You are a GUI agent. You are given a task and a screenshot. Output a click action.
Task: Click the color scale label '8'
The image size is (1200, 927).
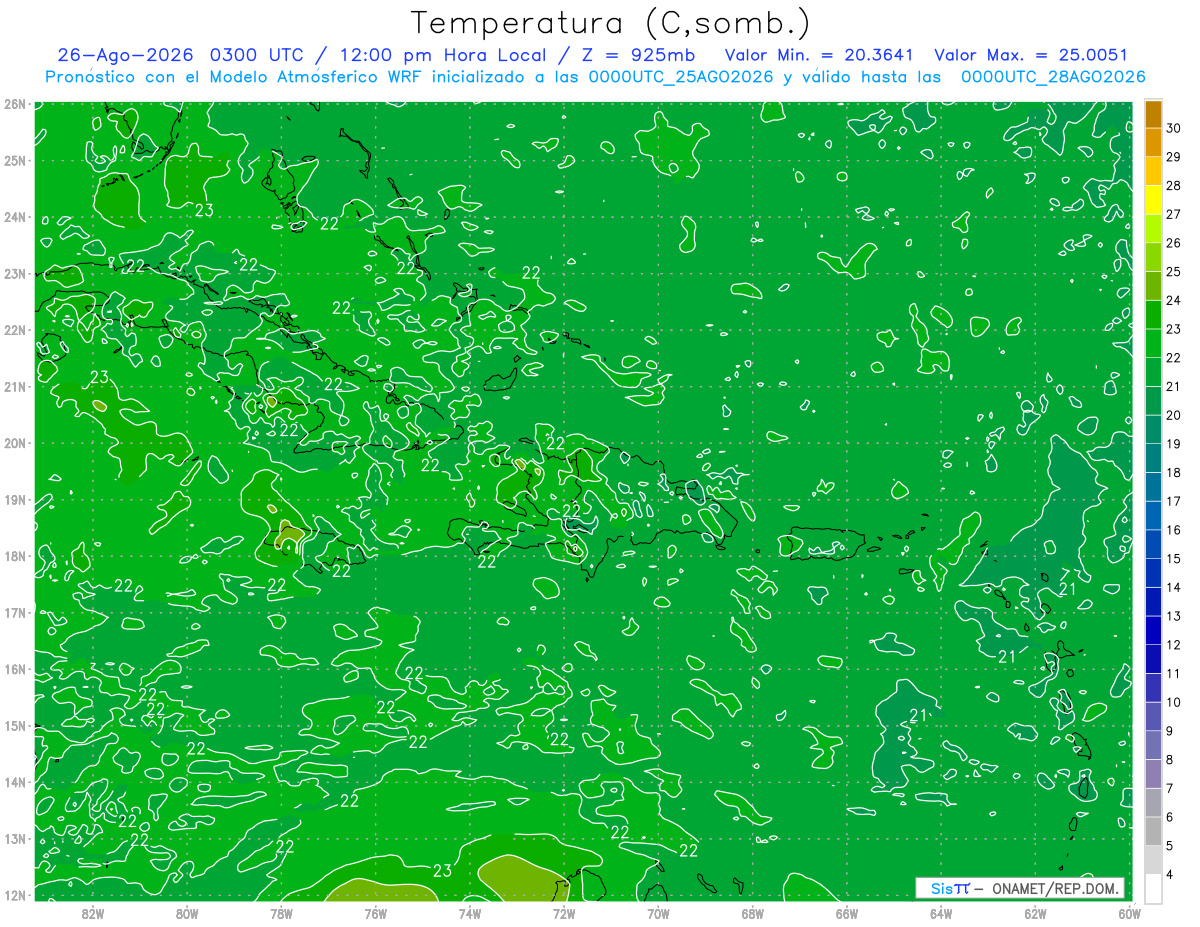pyautogui.click(x=1169, y=760)
